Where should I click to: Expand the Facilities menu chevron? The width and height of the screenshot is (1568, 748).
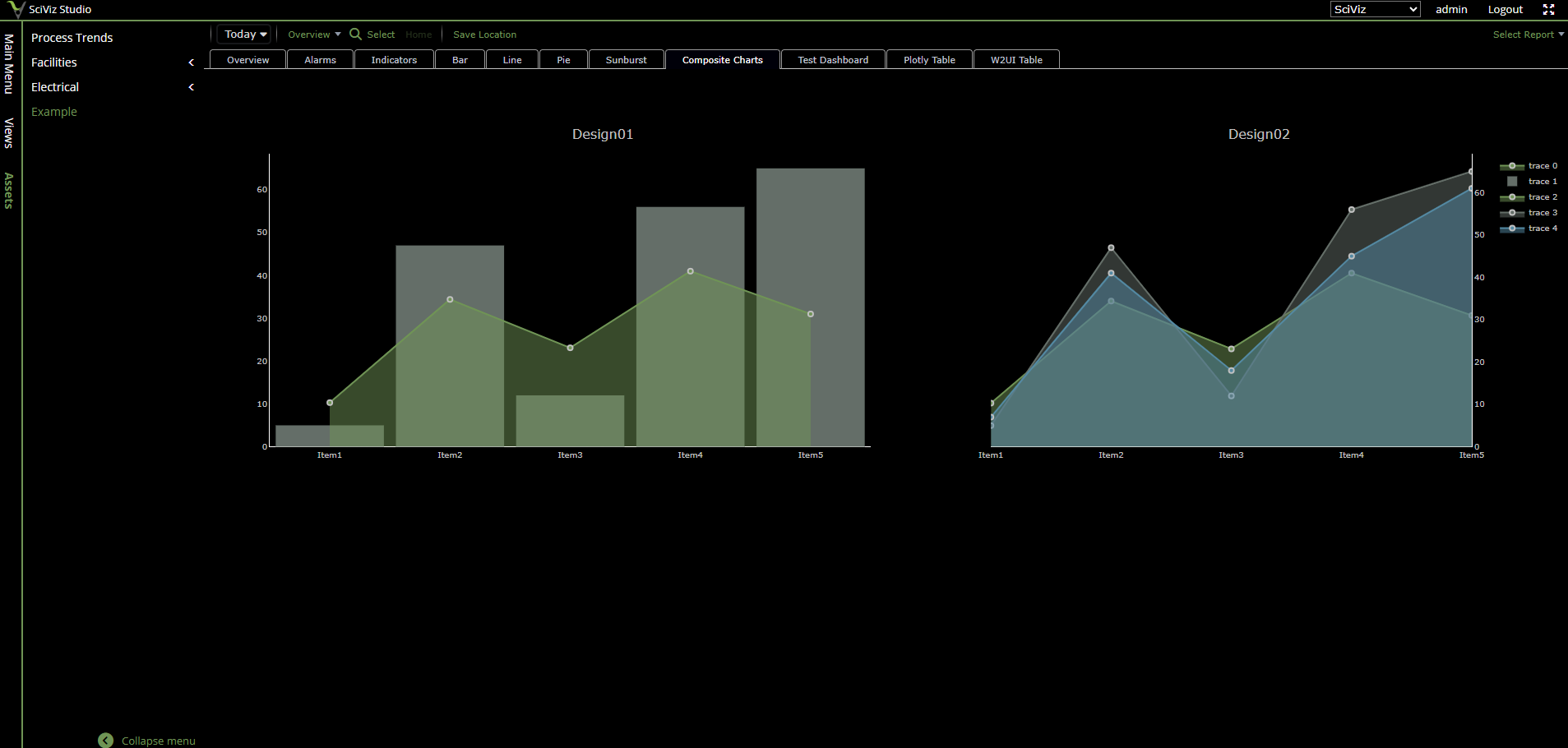pos(192,62)
